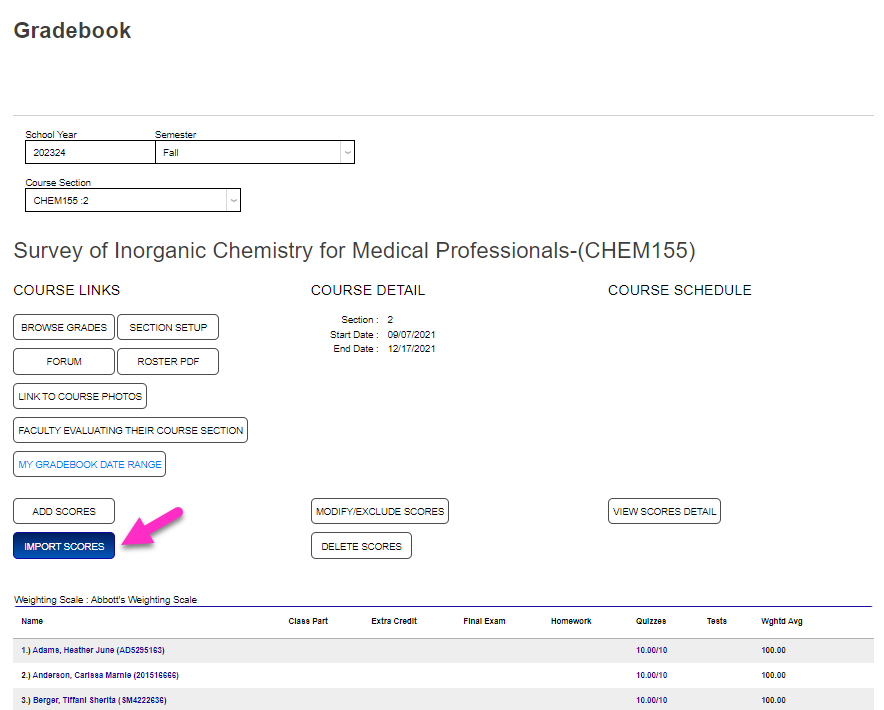Open My Gradebook Date Range
Screen dimensions: 884x710
(x=89, y=464)
